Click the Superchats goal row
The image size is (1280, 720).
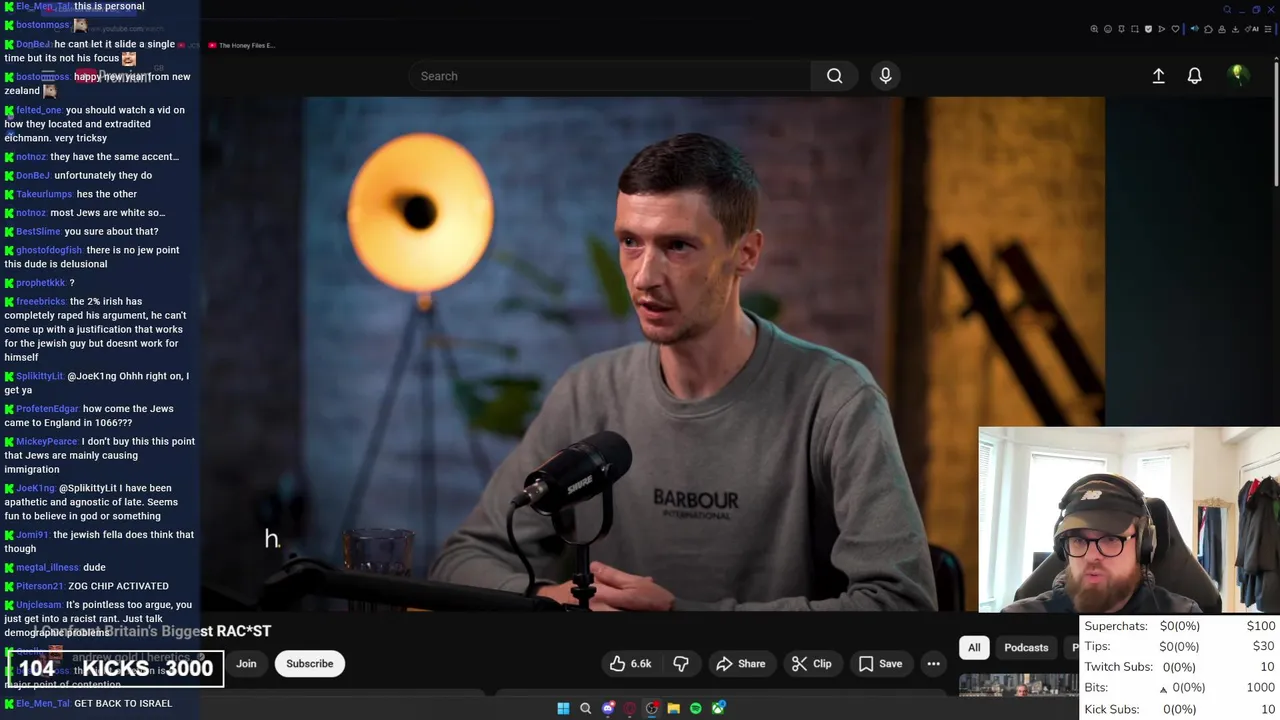1180,626
